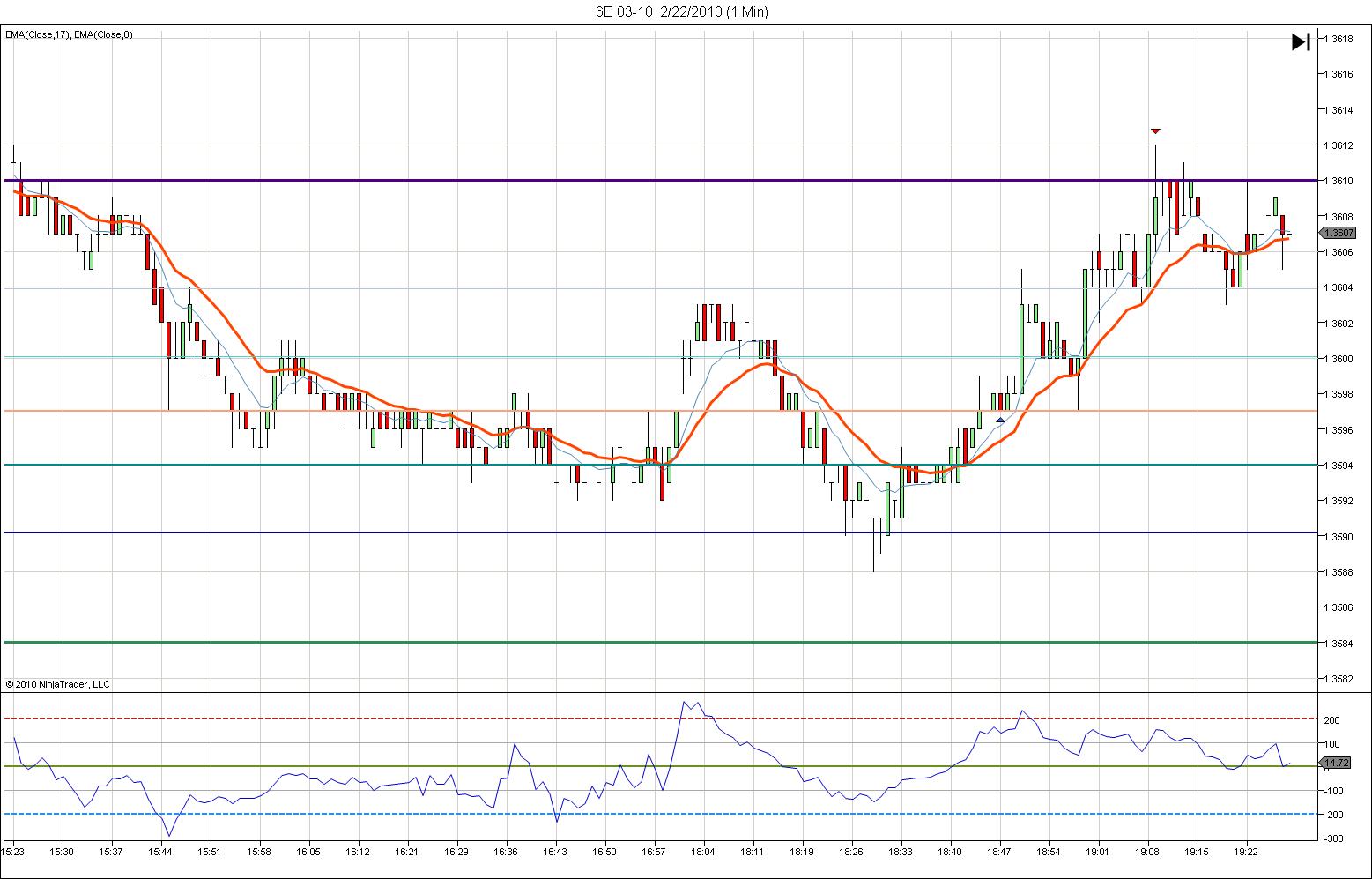Click the 16:29 time axis label
Viewport: 1372px width, 879px height.
click(x=456, y=853)
